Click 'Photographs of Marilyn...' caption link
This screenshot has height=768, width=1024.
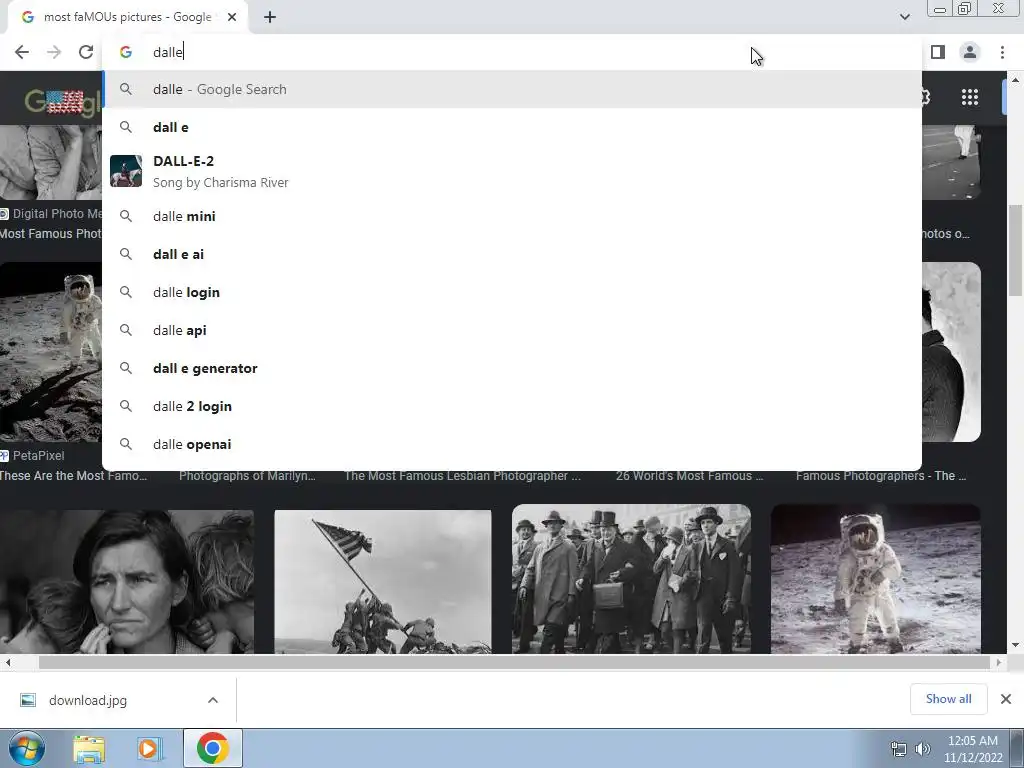click(x=247, y=476)
